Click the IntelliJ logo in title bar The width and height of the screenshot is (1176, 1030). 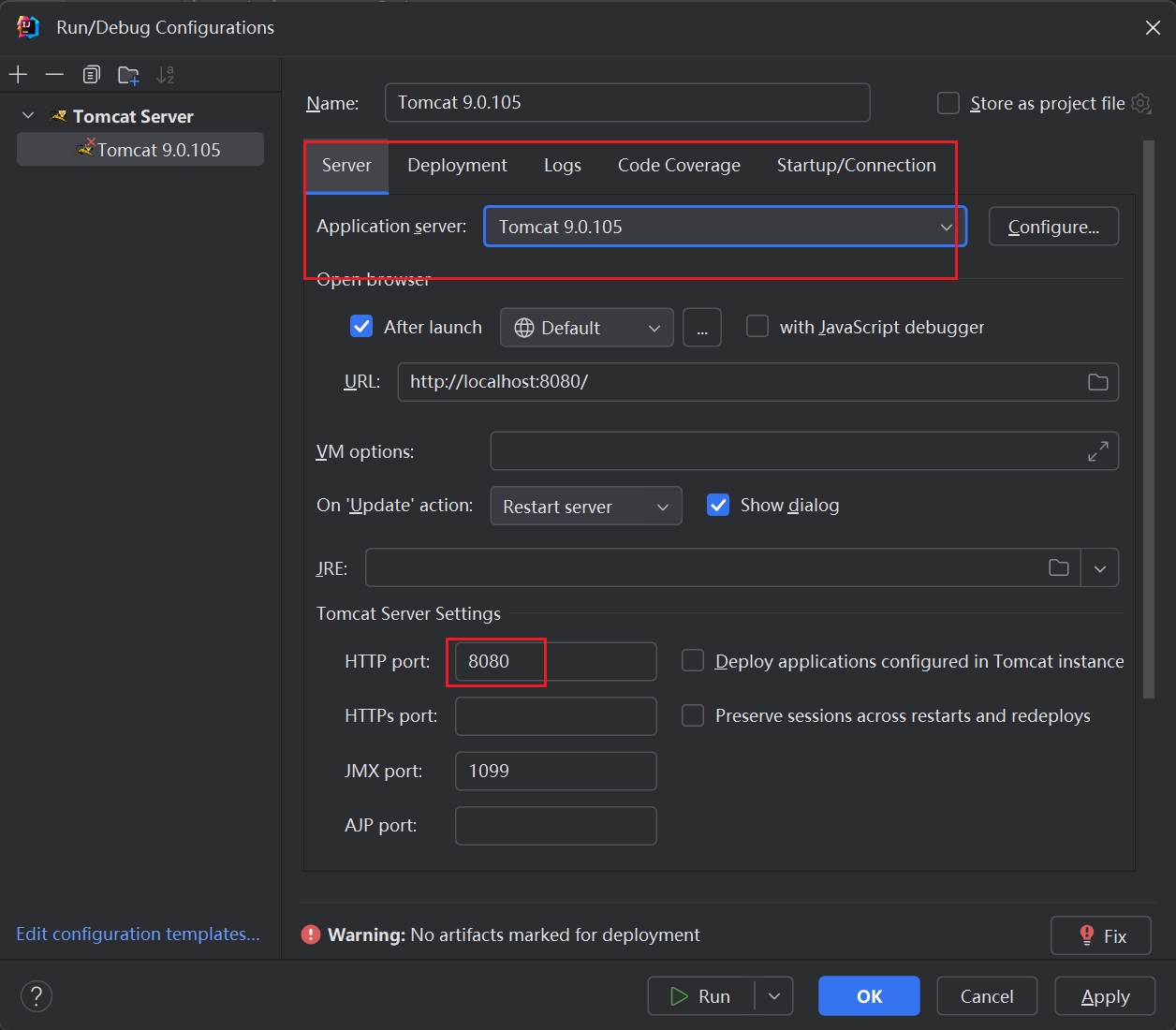coord(28,27)
